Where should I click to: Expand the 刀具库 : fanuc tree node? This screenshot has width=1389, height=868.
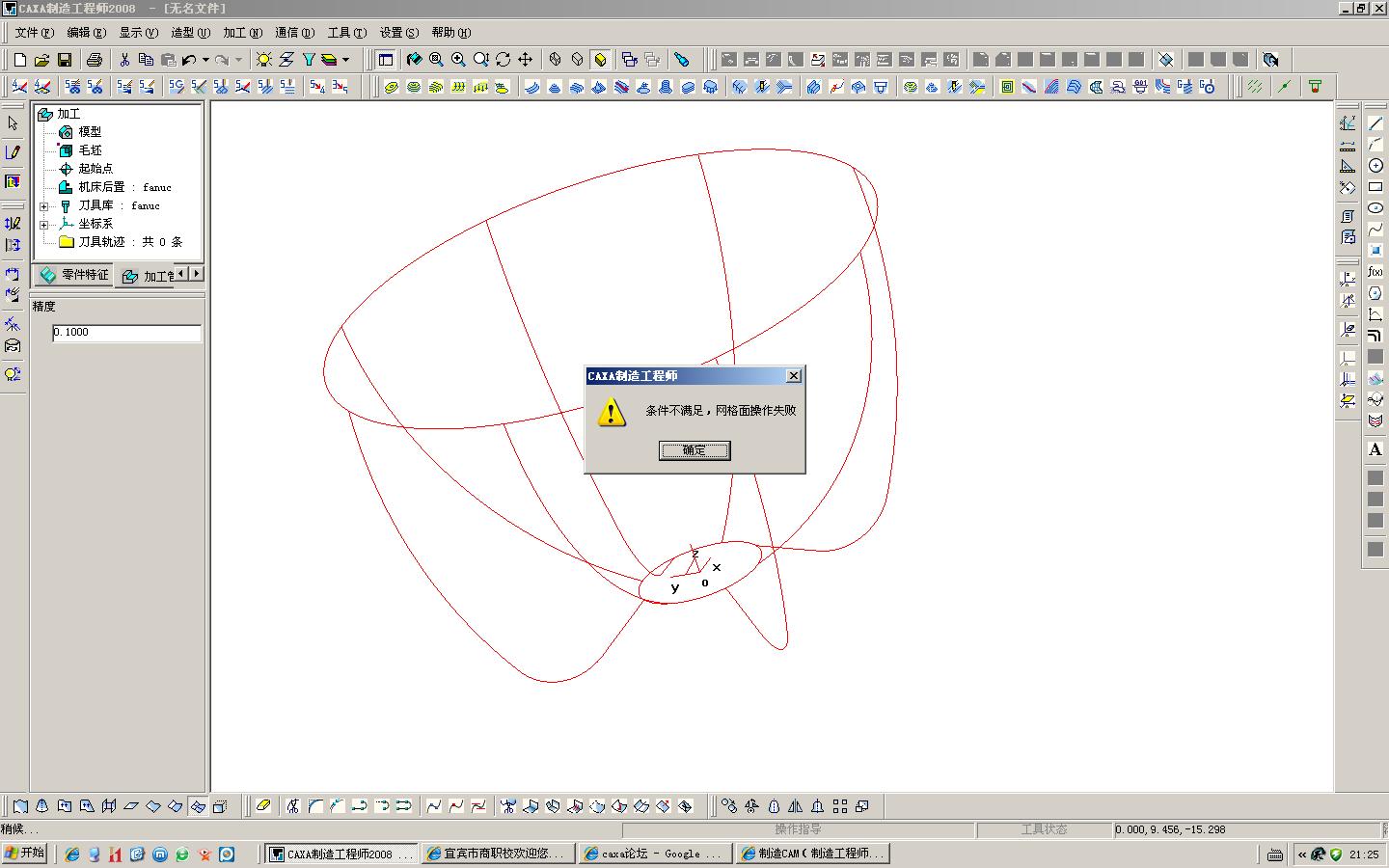click(43, 206)
